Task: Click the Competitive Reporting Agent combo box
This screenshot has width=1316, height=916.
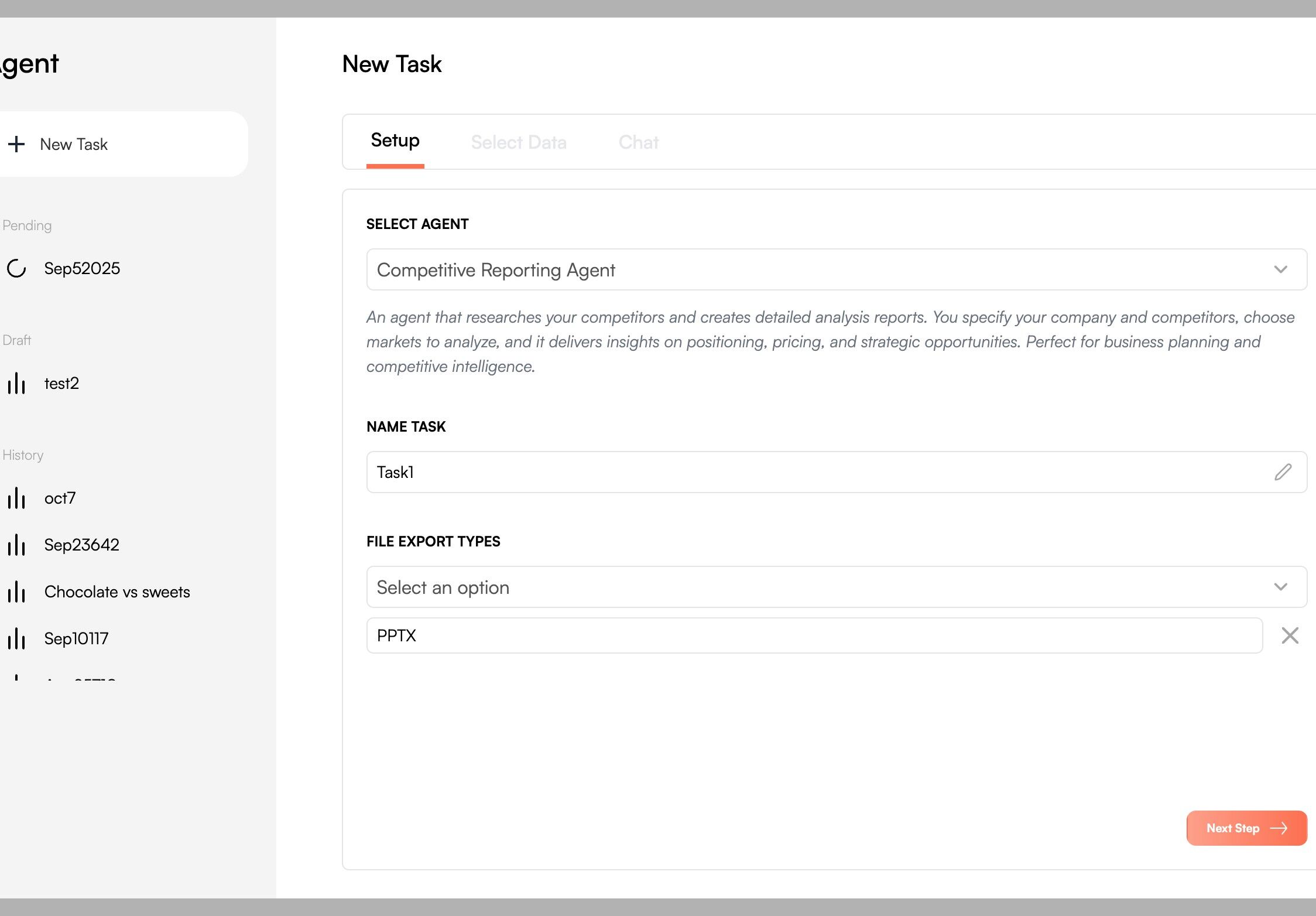Action: pos(820,269)
